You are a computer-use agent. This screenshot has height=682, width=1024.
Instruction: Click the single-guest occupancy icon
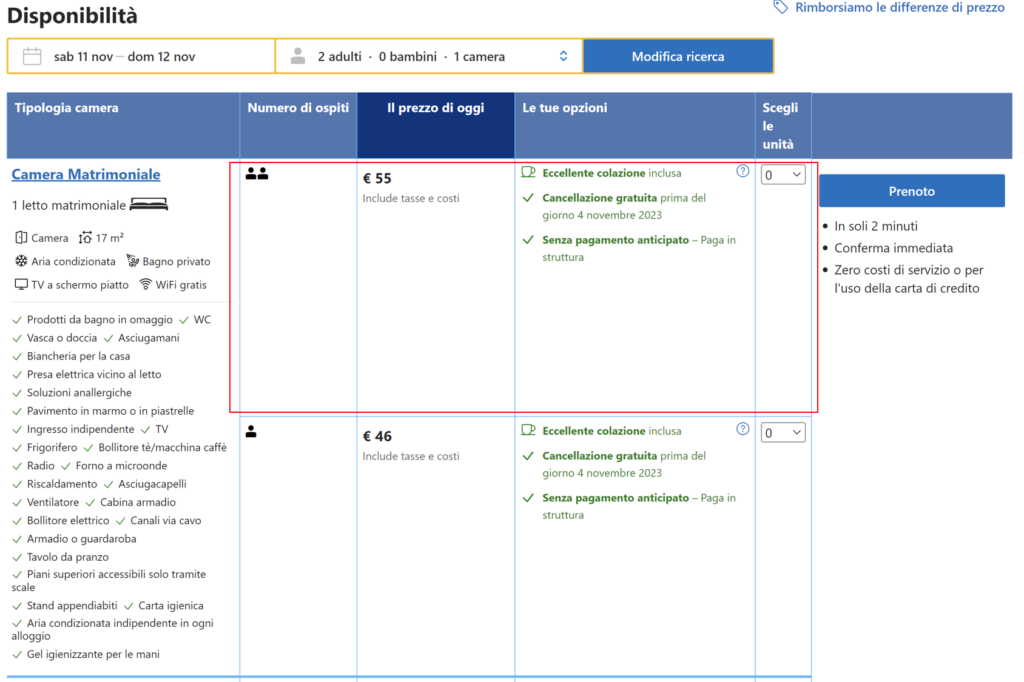(x=251, y=432)
